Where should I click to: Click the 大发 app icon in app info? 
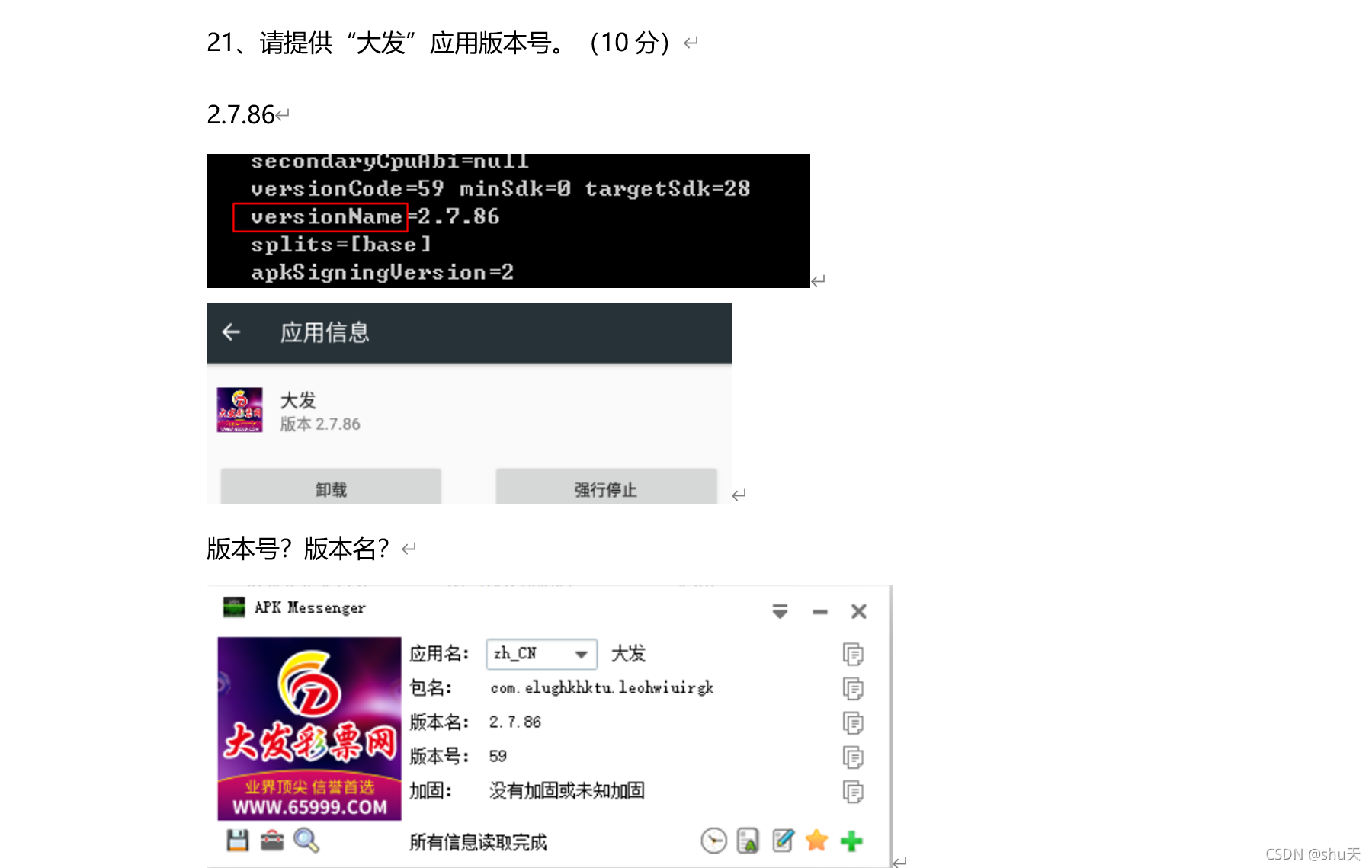pos(239,410)
